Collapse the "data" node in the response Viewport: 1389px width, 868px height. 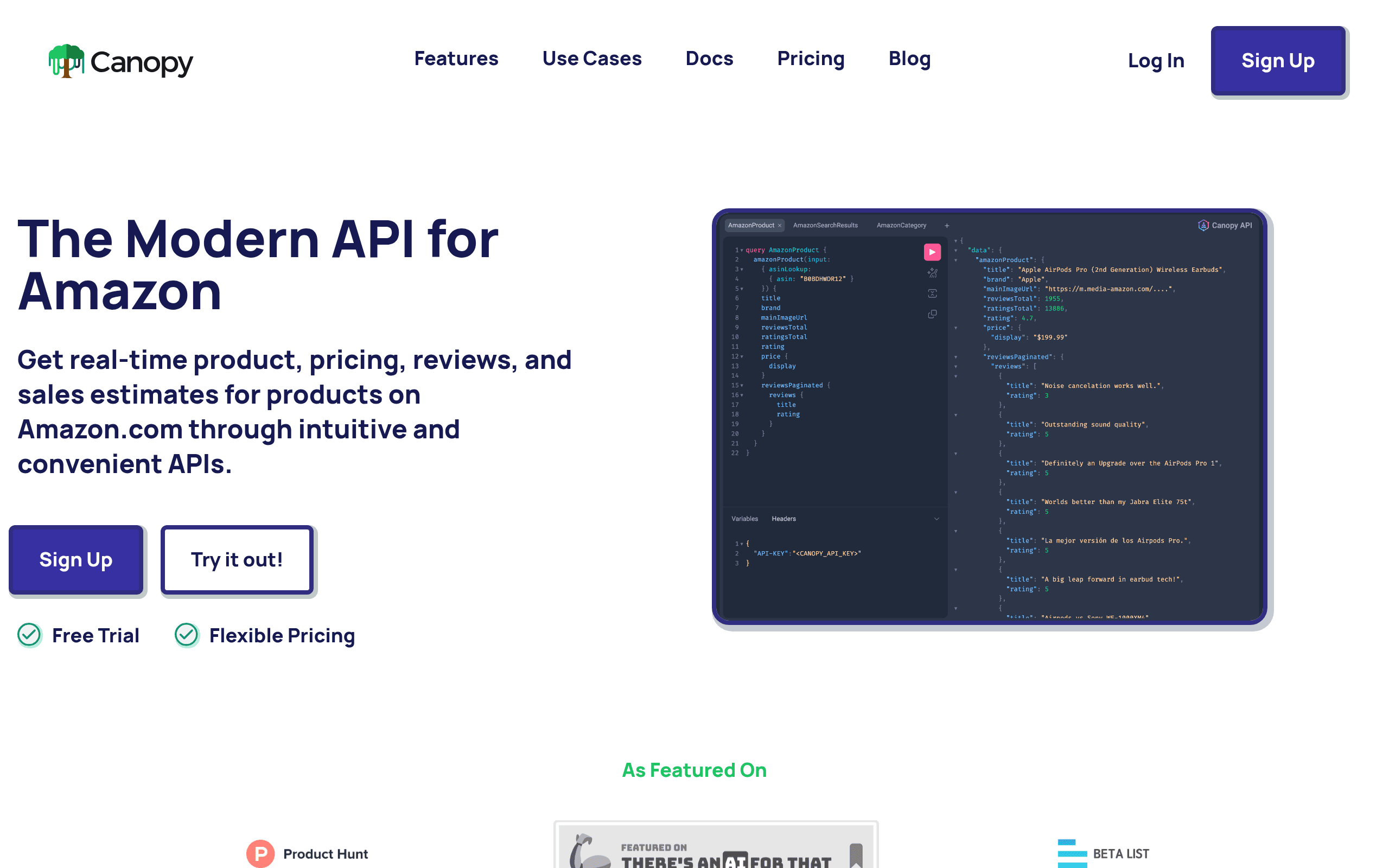click(955, 250)
